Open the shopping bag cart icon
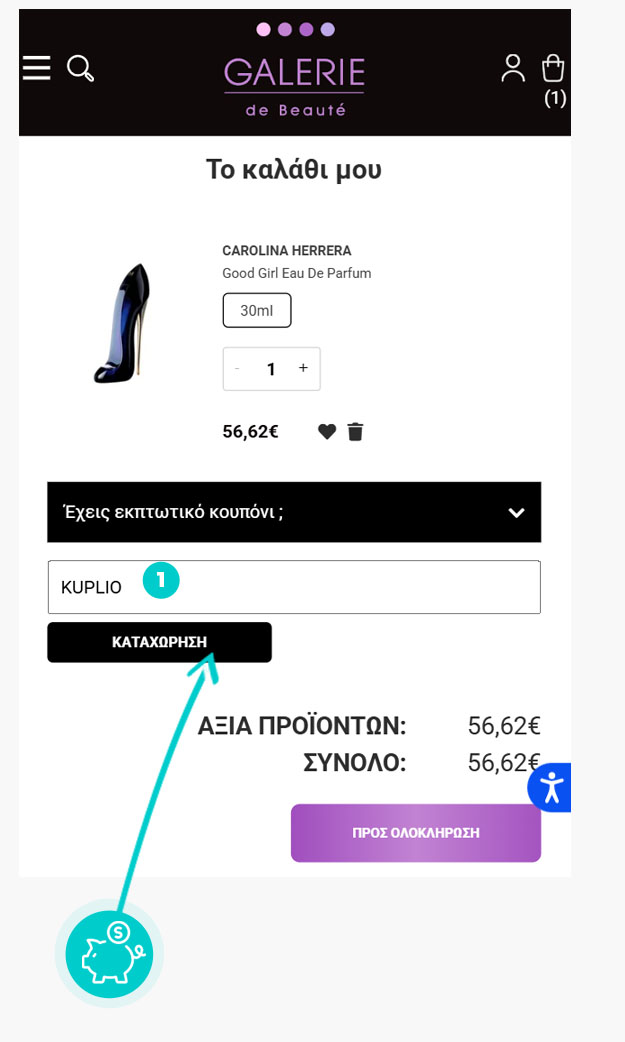Image resolution: width=625 pixels, height=1042 pixels. click(x=553, y=68)
